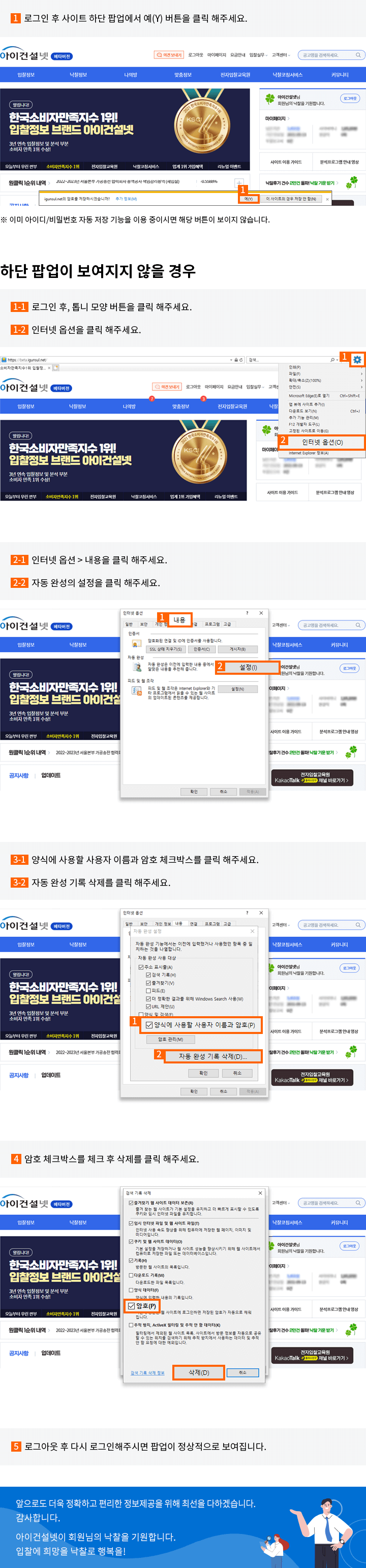Image resolution: width=366 pixels, height=1568 pixels.
Task: Click the ? help icon in 인터넷 옵션 내용 tab dialog
Action: tap(247, 613)
